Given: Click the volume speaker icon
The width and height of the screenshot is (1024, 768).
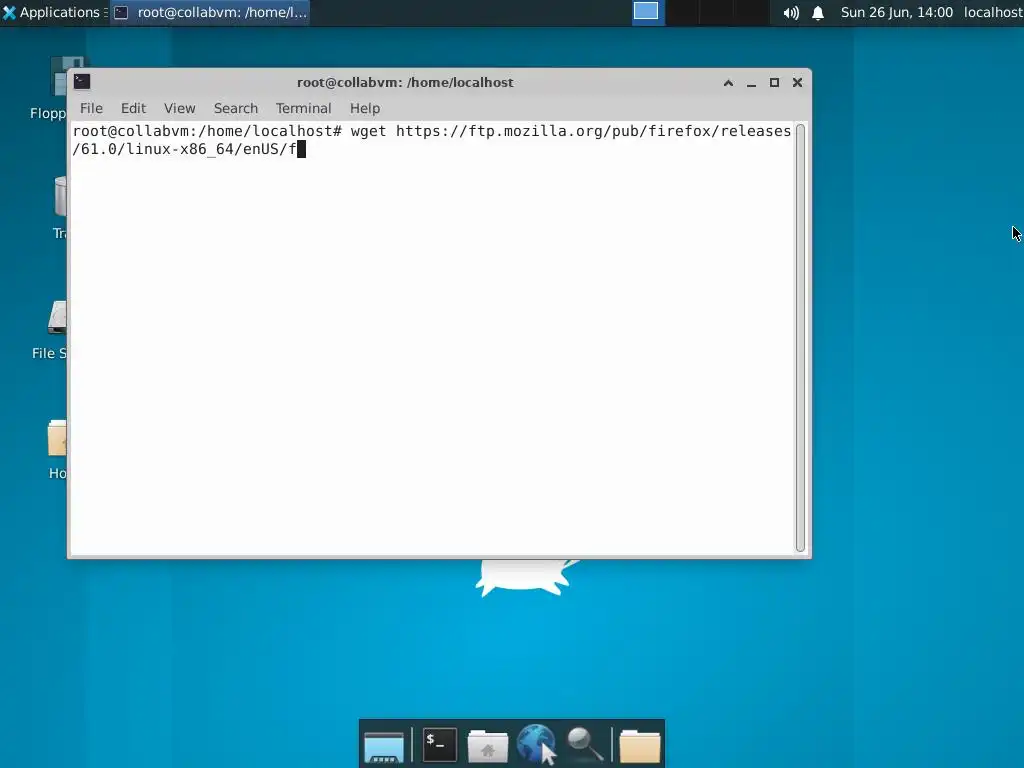Looking at the screenshot, I should pyautogui.click(x=791, y=13).
